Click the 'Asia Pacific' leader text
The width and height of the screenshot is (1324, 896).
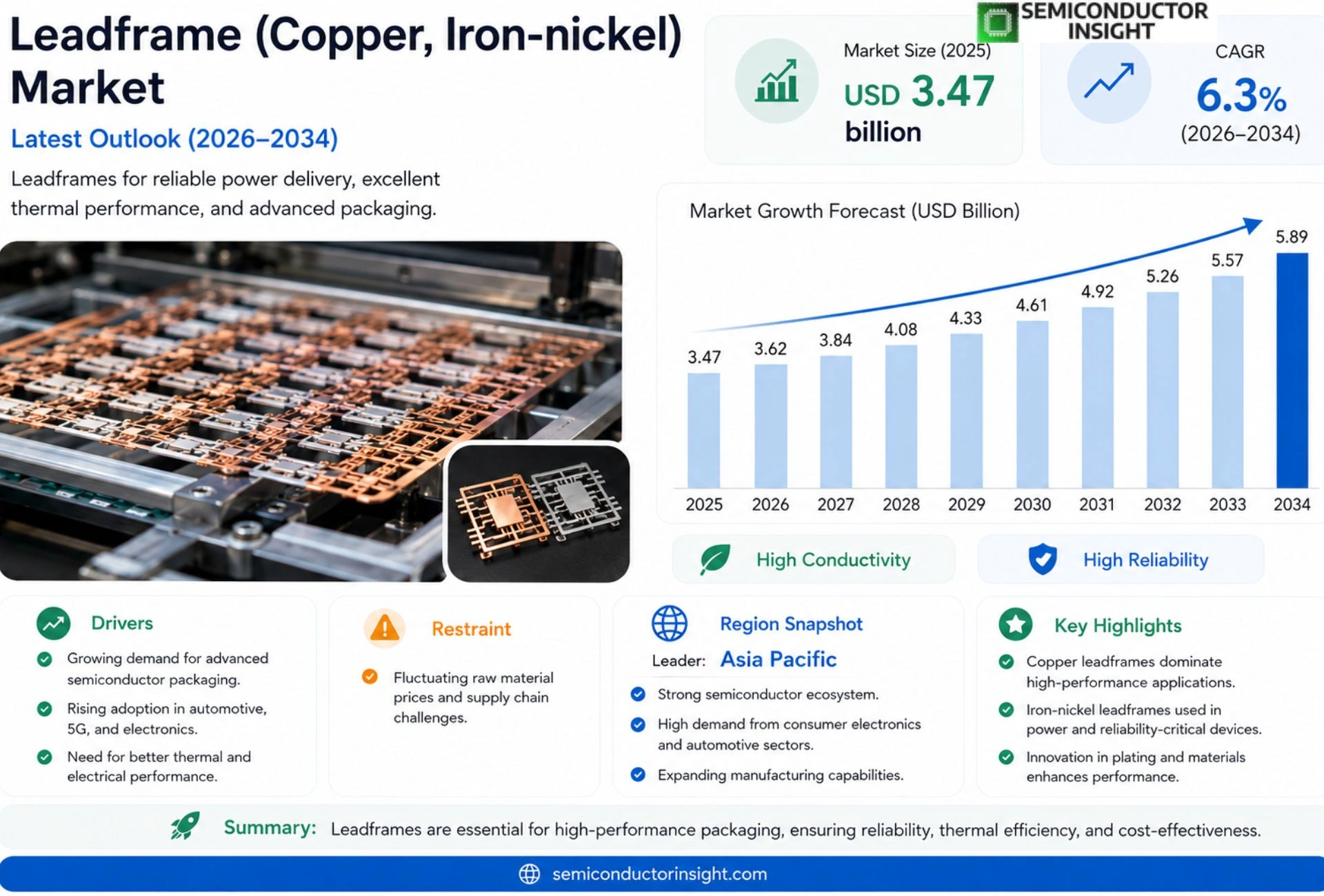(x=779, y=660)
